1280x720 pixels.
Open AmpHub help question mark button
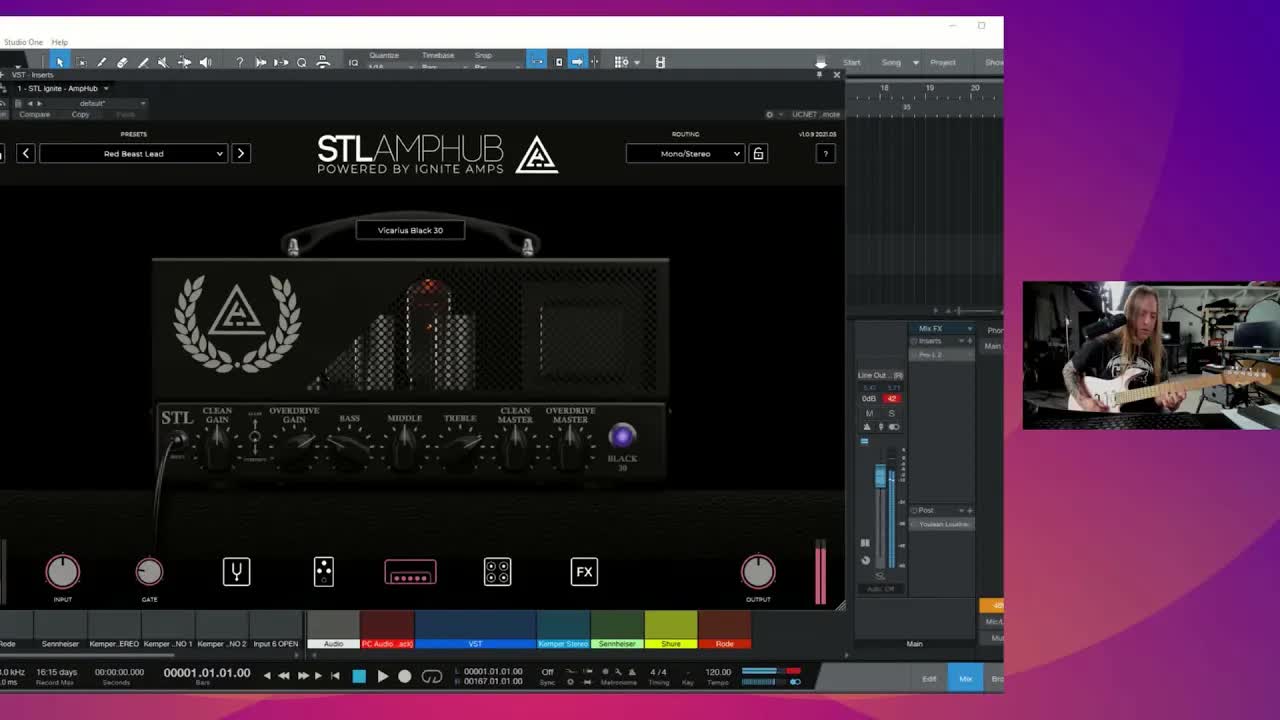825,153
